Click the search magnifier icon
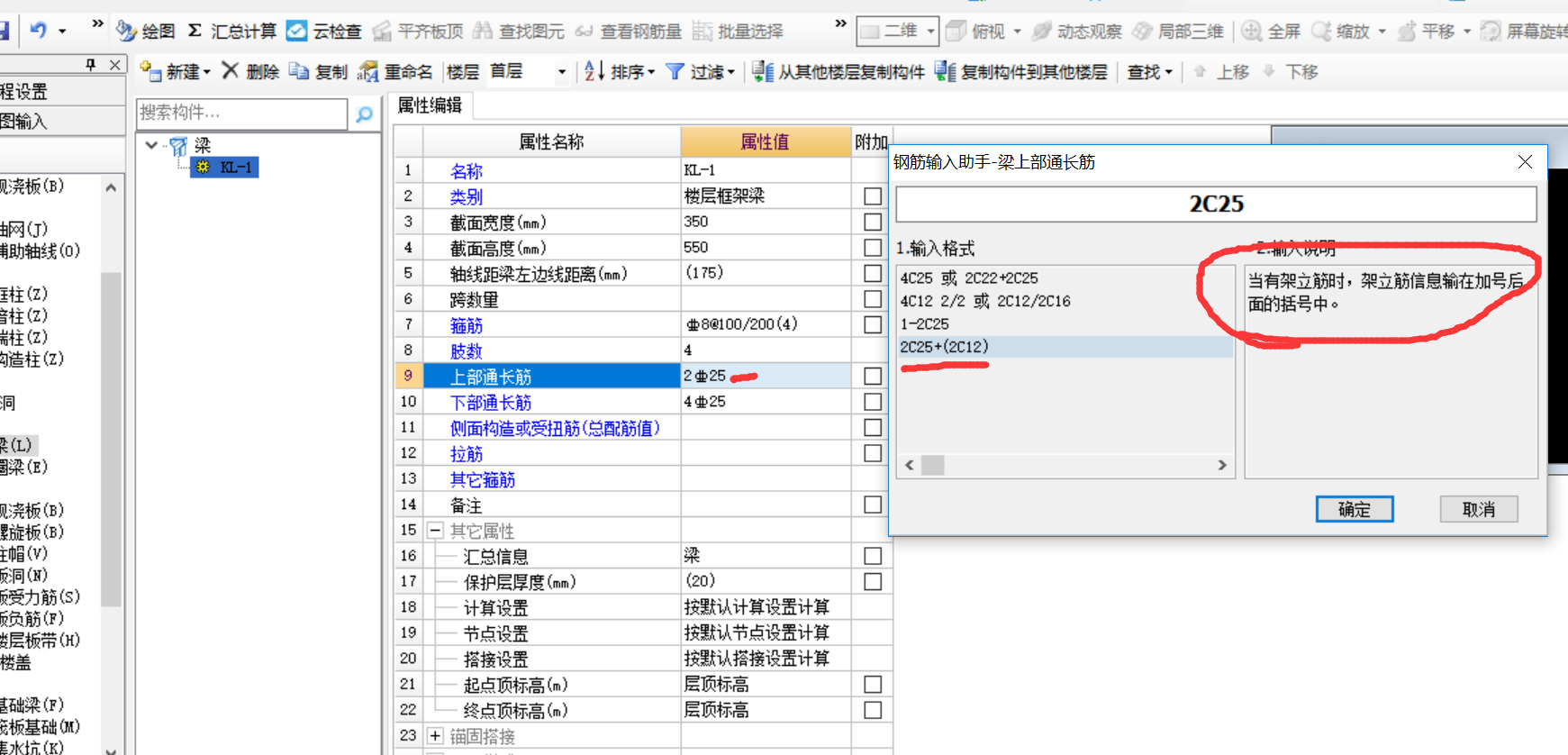The width and height of the screenshot is (1568, 755). click(x=364, y=114)
